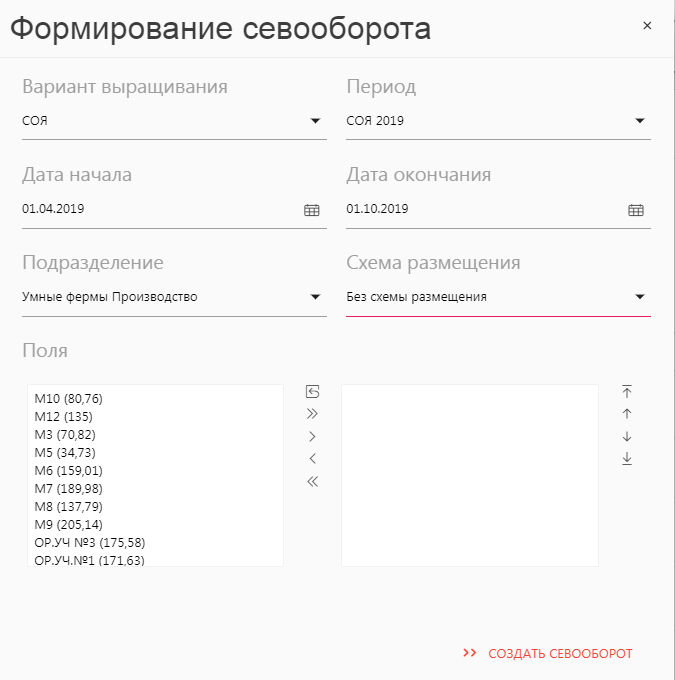Image resolution: width=675 pixels, height=680 pixels.
Task: Open the Схема размещения dropdown
Action: (640, 297)
